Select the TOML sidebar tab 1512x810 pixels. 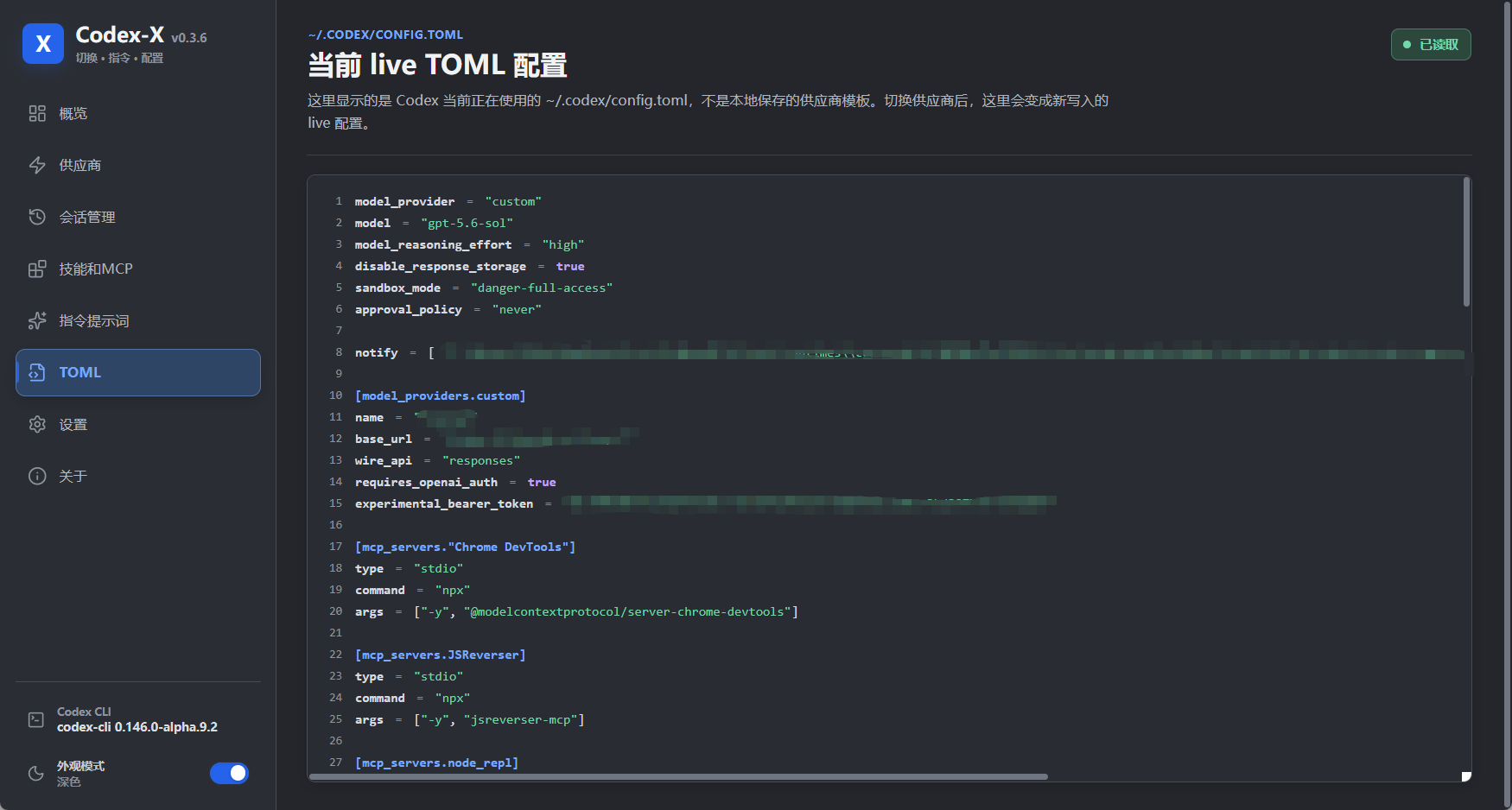(x=138, y=372)
